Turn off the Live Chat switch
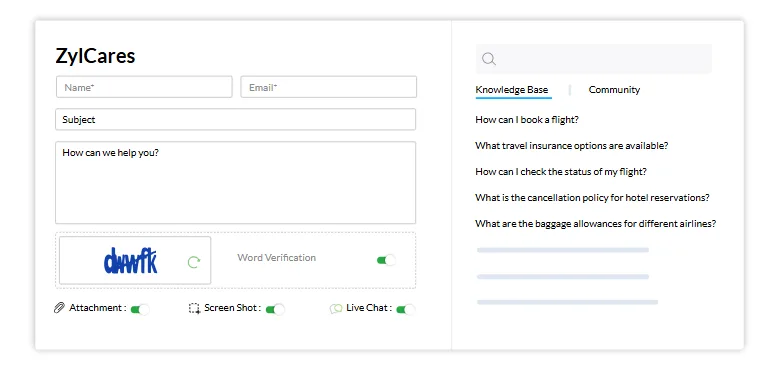The width and height of the screenshot is (774, 380). [406, 309]
